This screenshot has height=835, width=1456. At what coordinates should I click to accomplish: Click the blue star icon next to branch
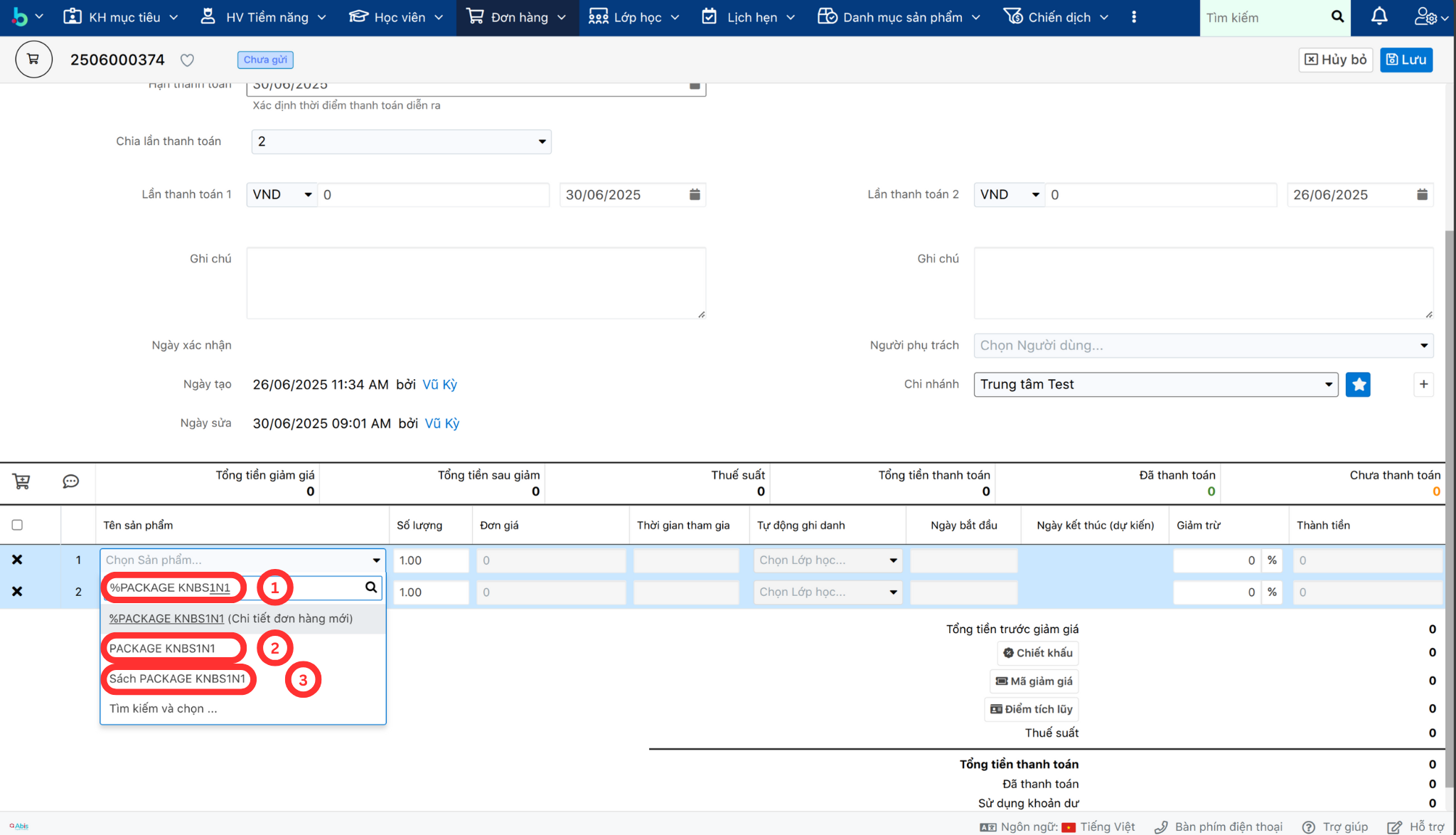click(1357, 385)
